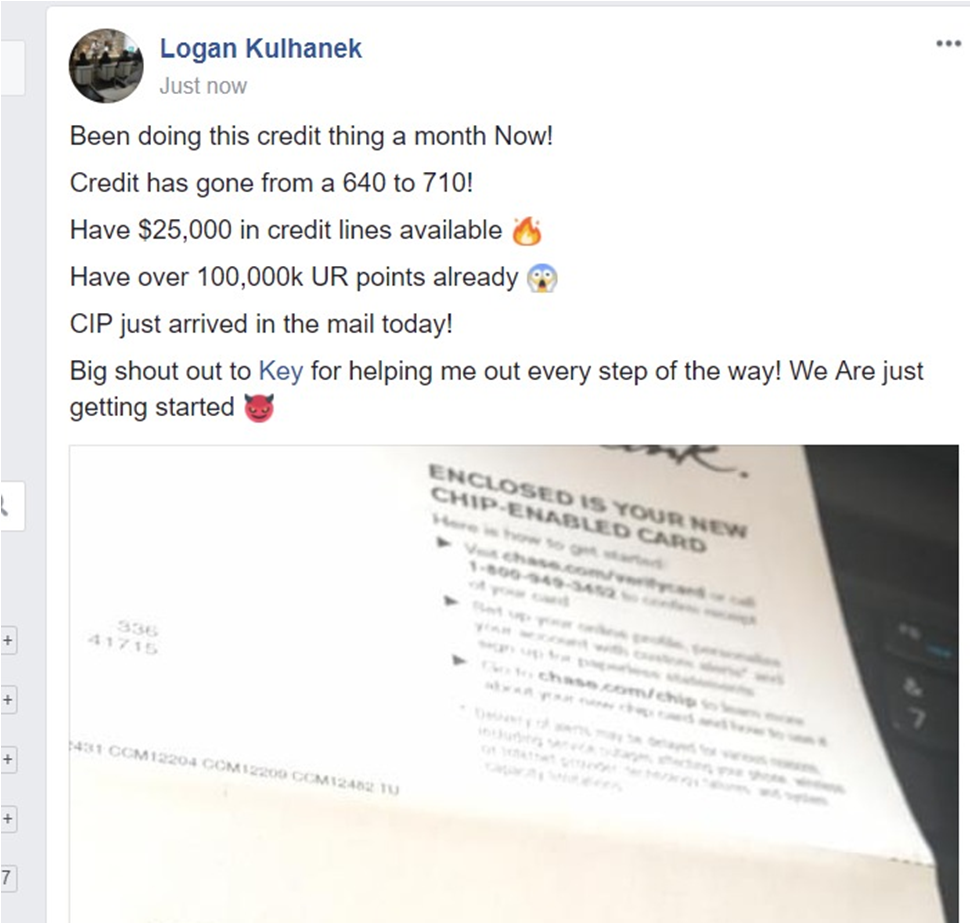Open the attached Chase card letter photo
This screenshot has width=971, height=924.
click(514, 684)
